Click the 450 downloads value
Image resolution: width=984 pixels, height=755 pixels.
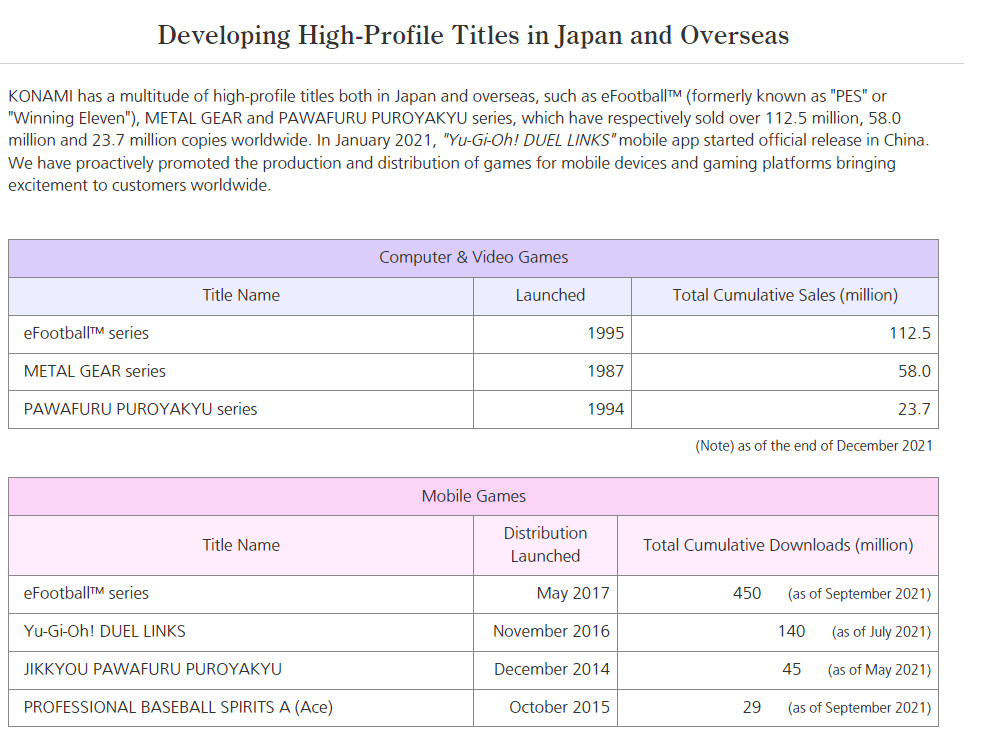tap(747, 593)
